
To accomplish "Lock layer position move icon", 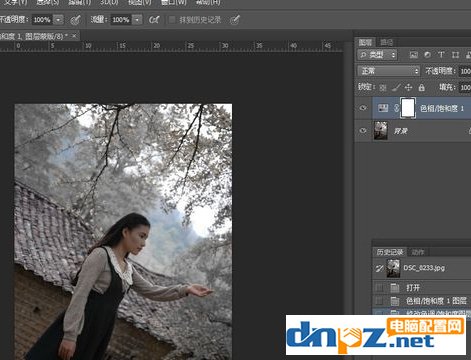I will 408,88.
